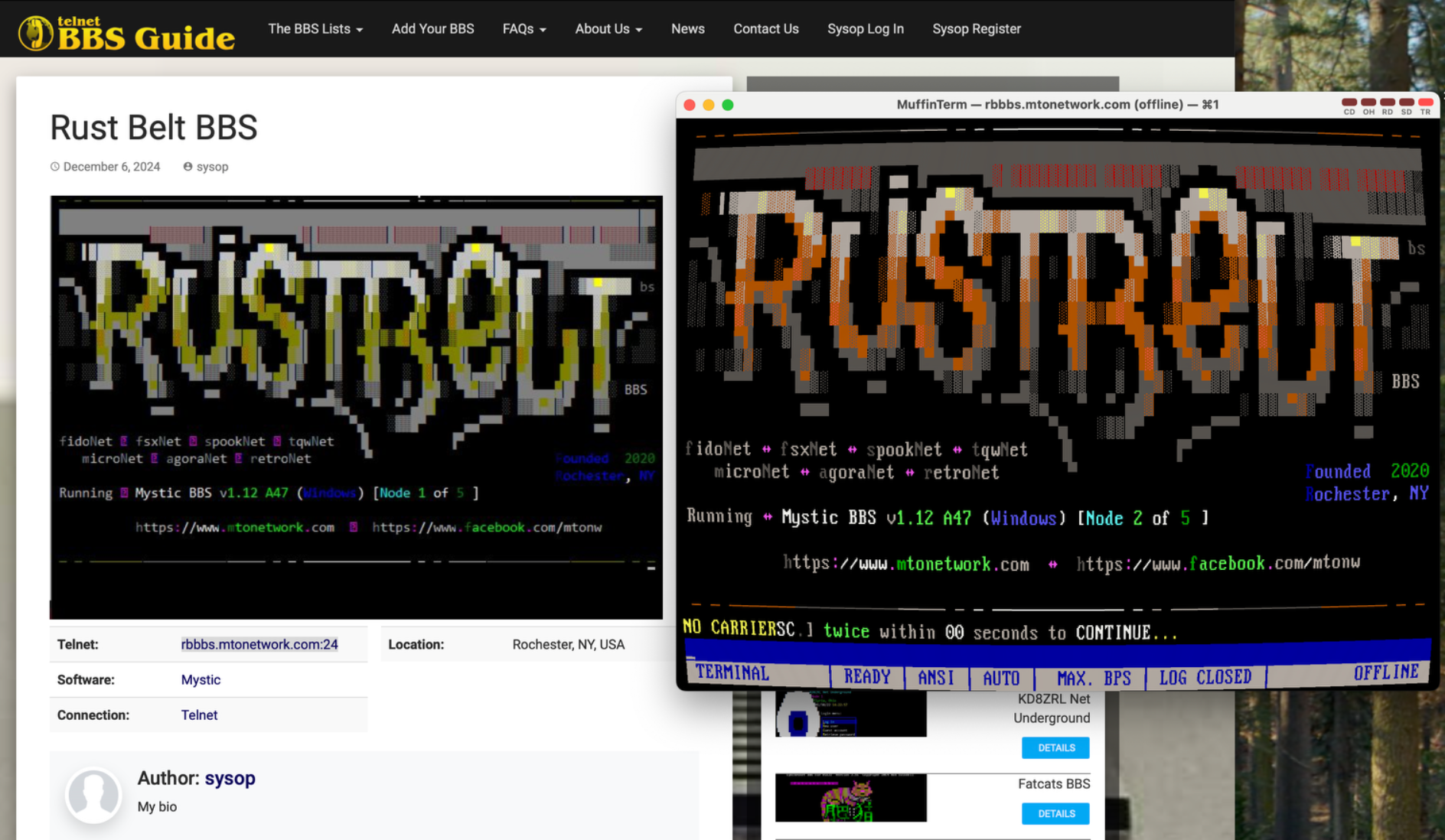Open The BBS Lists dropdown menu

click(x=315, y=28)
